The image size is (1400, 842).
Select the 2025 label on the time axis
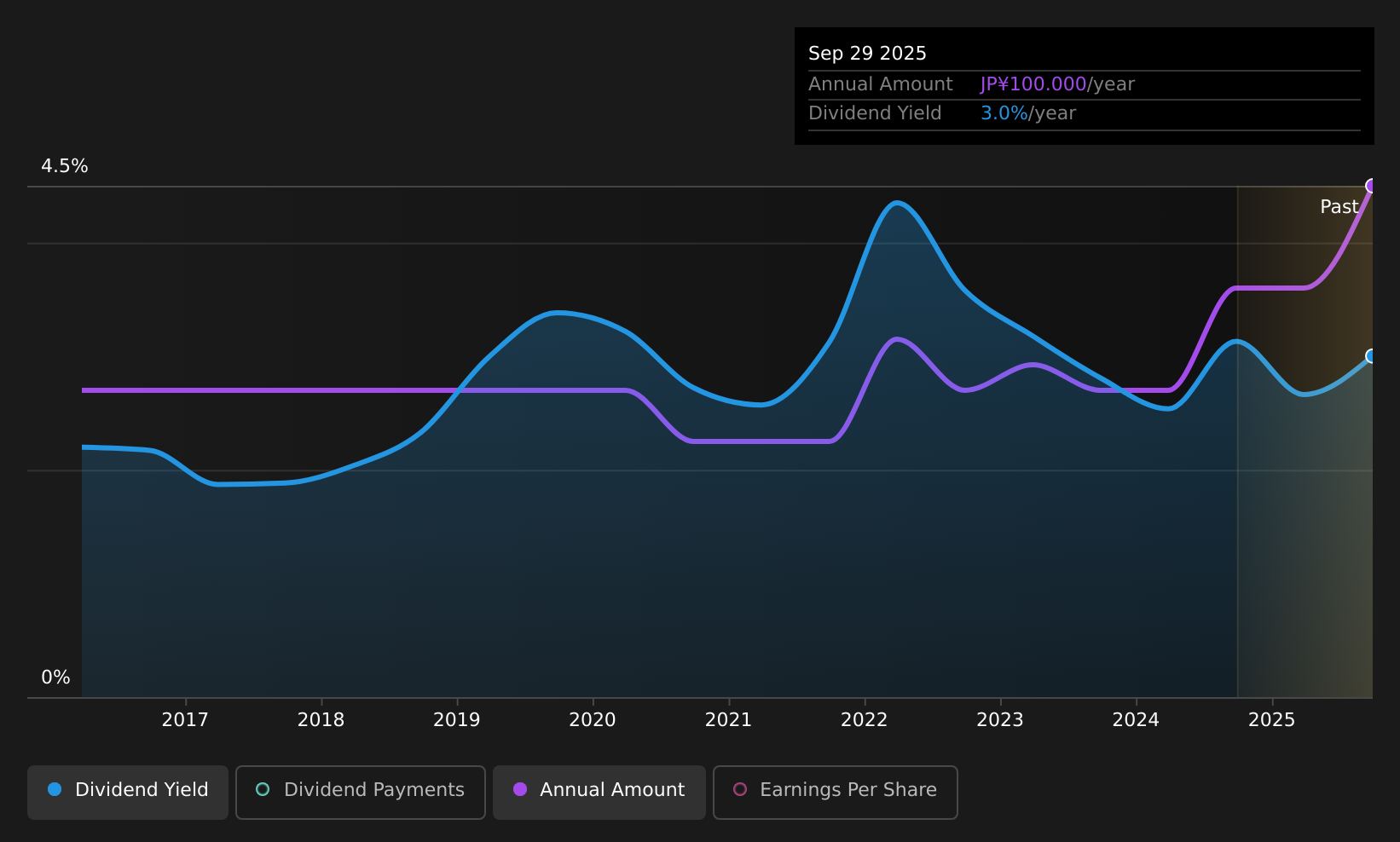coord(1271,719)
